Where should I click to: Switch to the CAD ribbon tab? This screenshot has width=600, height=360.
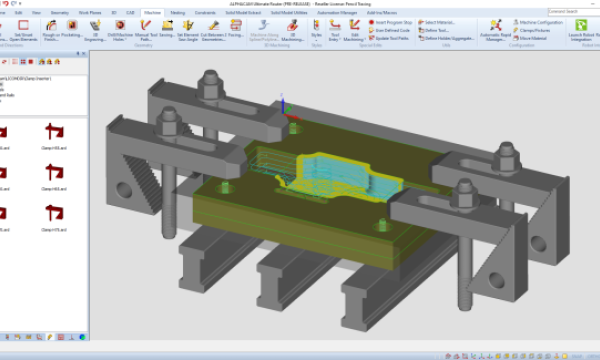click(x=130, y=13)
